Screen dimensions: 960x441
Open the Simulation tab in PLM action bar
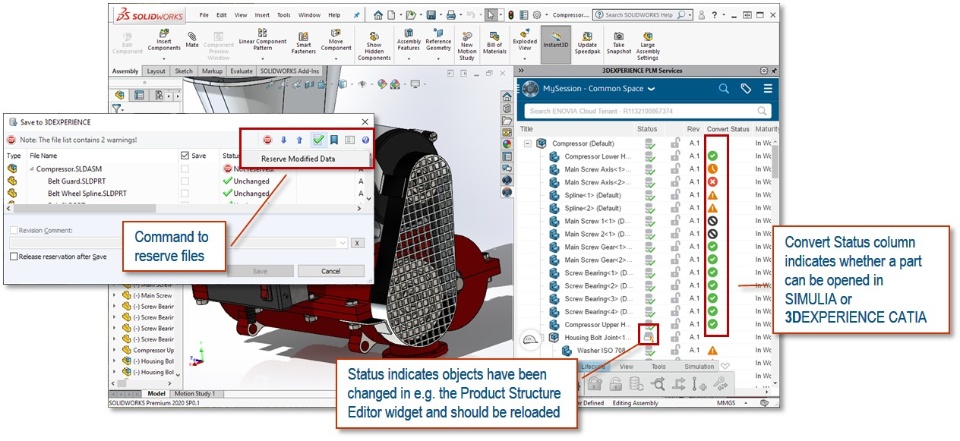(699, 367)
